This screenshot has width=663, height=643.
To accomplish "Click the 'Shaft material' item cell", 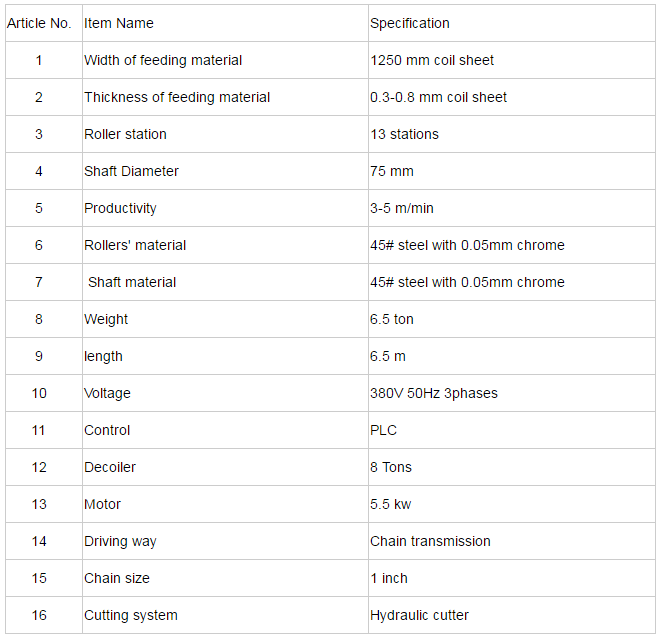I will point(132,282).
